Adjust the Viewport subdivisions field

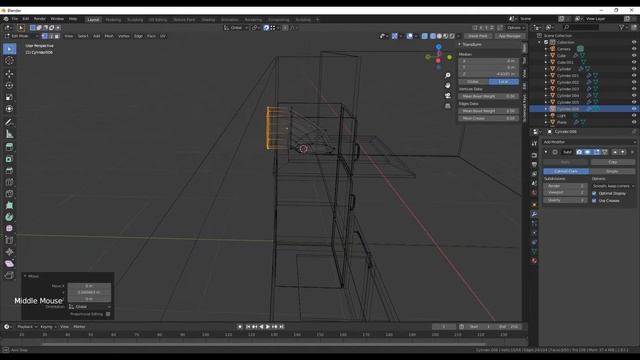tap(565, 192)
